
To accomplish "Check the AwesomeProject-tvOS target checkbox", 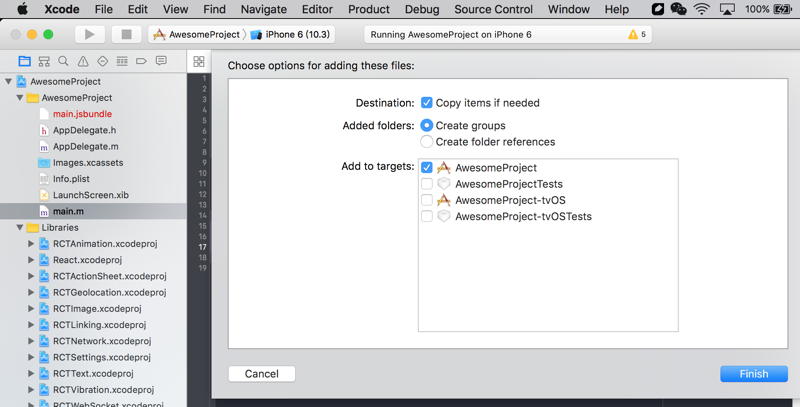I will tap(427, 200).
